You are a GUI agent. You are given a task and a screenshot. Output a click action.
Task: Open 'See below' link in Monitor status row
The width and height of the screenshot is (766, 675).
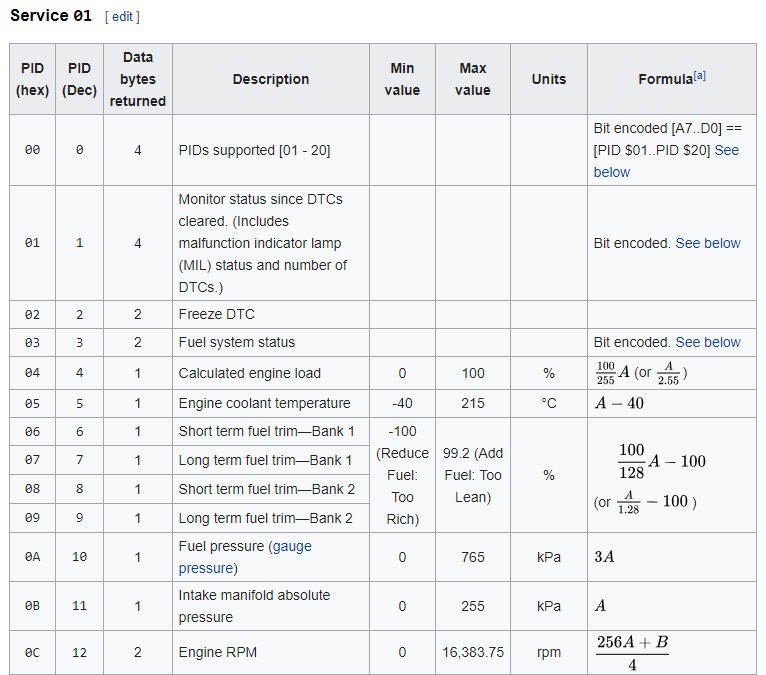pos(708,243)
